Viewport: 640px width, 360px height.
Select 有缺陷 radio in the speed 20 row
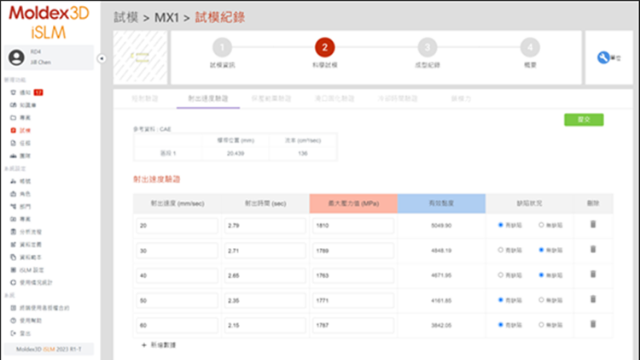point(500,225)
